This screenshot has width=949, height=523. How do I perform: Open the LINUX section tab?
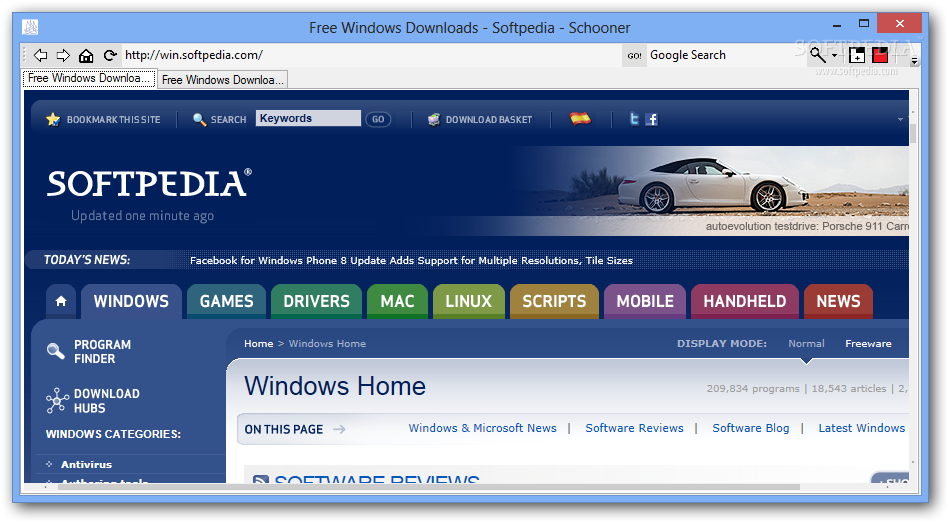pyautogui.click(x=468, y=301)
